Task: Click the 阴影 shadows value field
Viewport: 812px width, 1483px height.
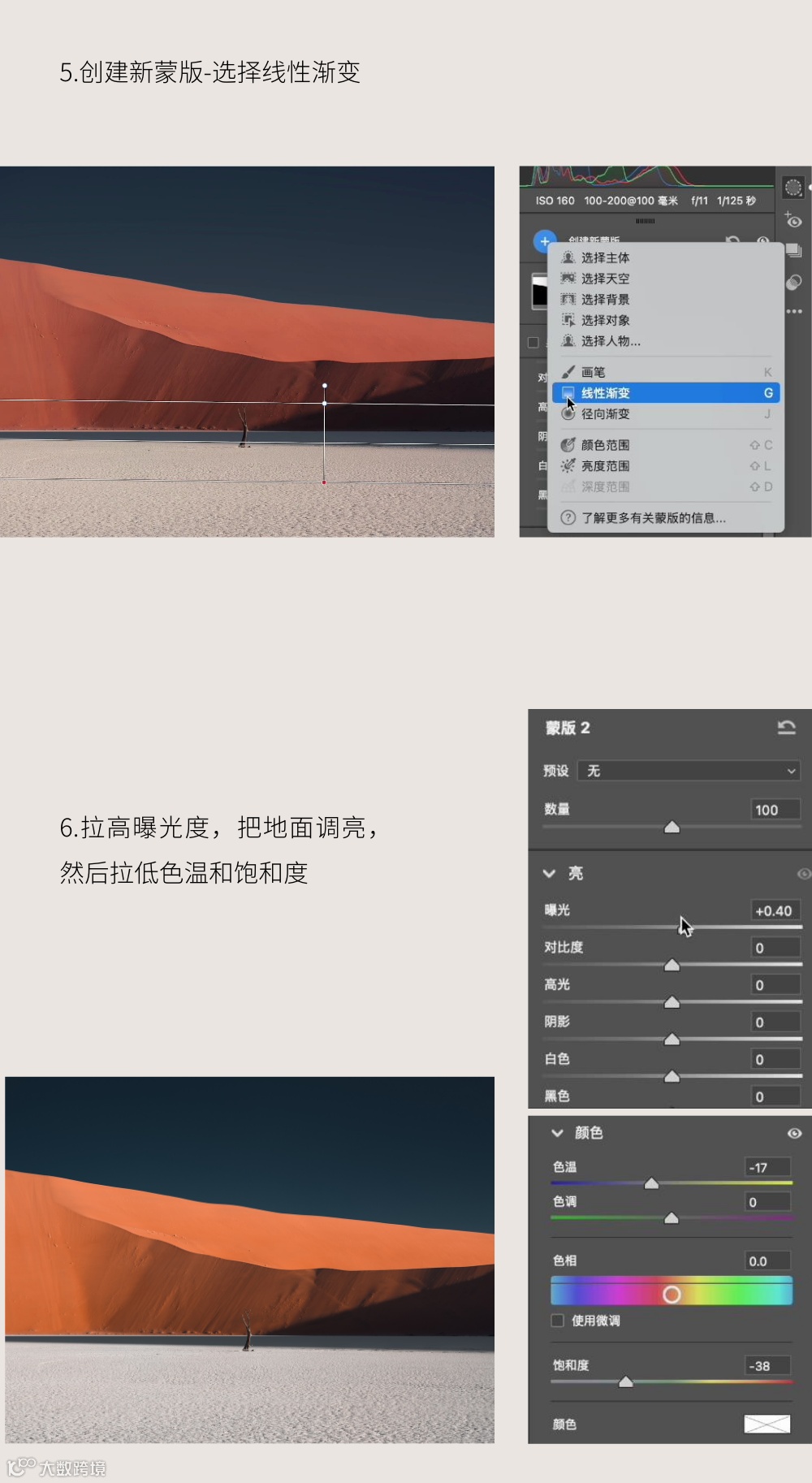Action: click(775, 1023)
